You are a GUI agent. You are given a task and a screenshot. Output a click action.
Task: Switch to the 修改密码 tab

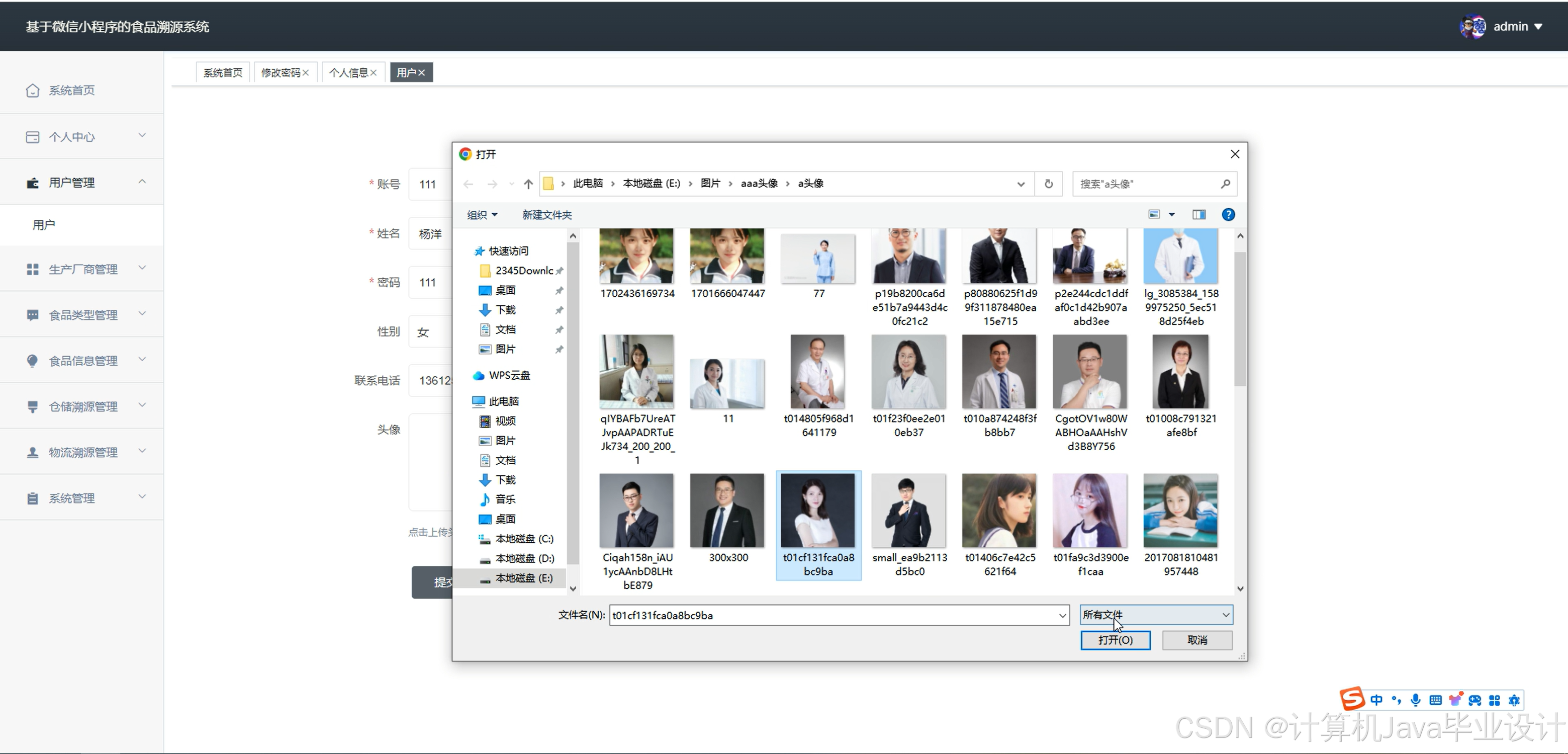(281, 72)
